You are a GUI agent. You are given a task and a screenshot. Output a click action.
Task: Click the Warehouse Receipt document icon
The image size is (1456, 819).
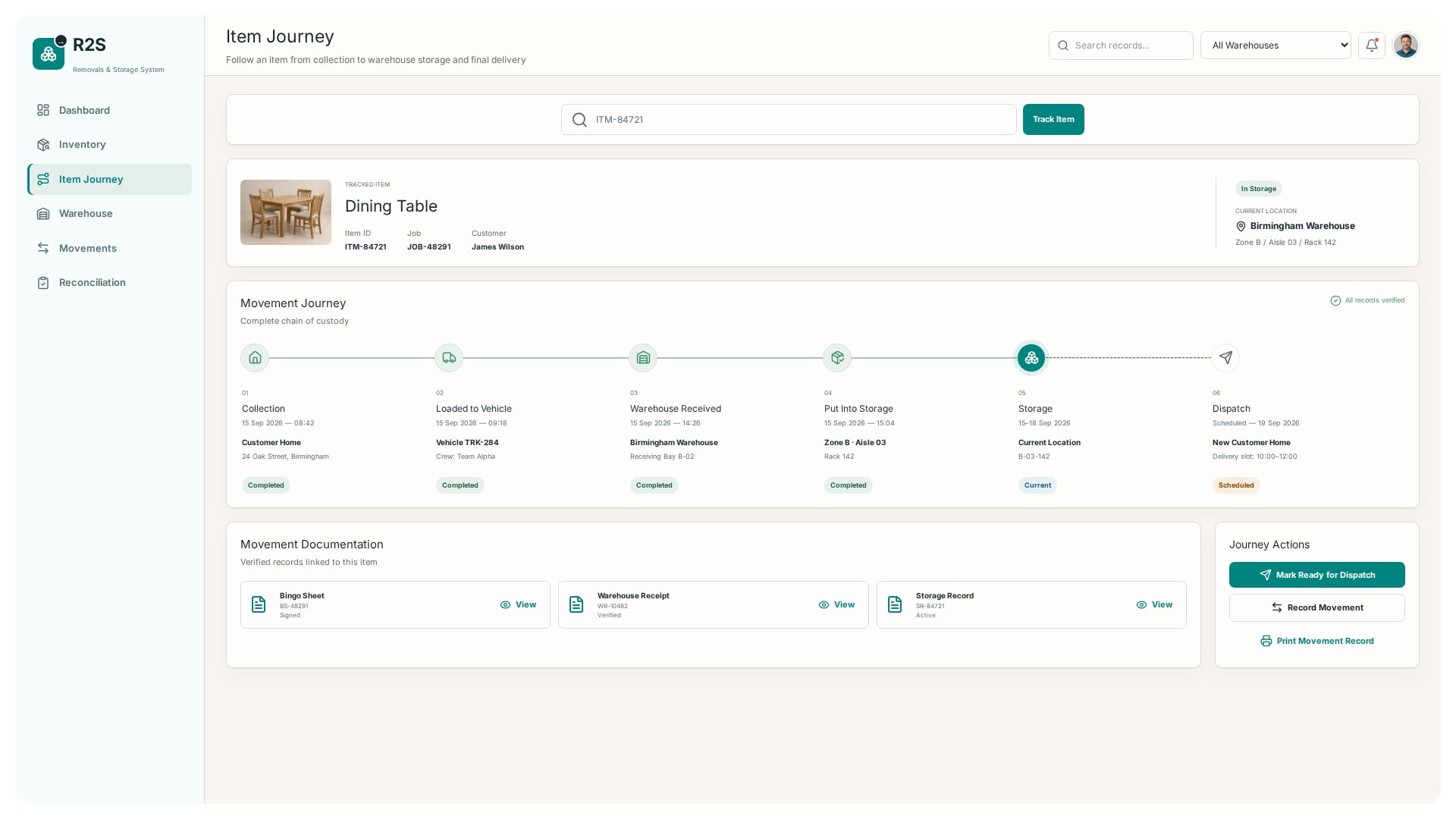pyautogui.click(x=576, y=604)
